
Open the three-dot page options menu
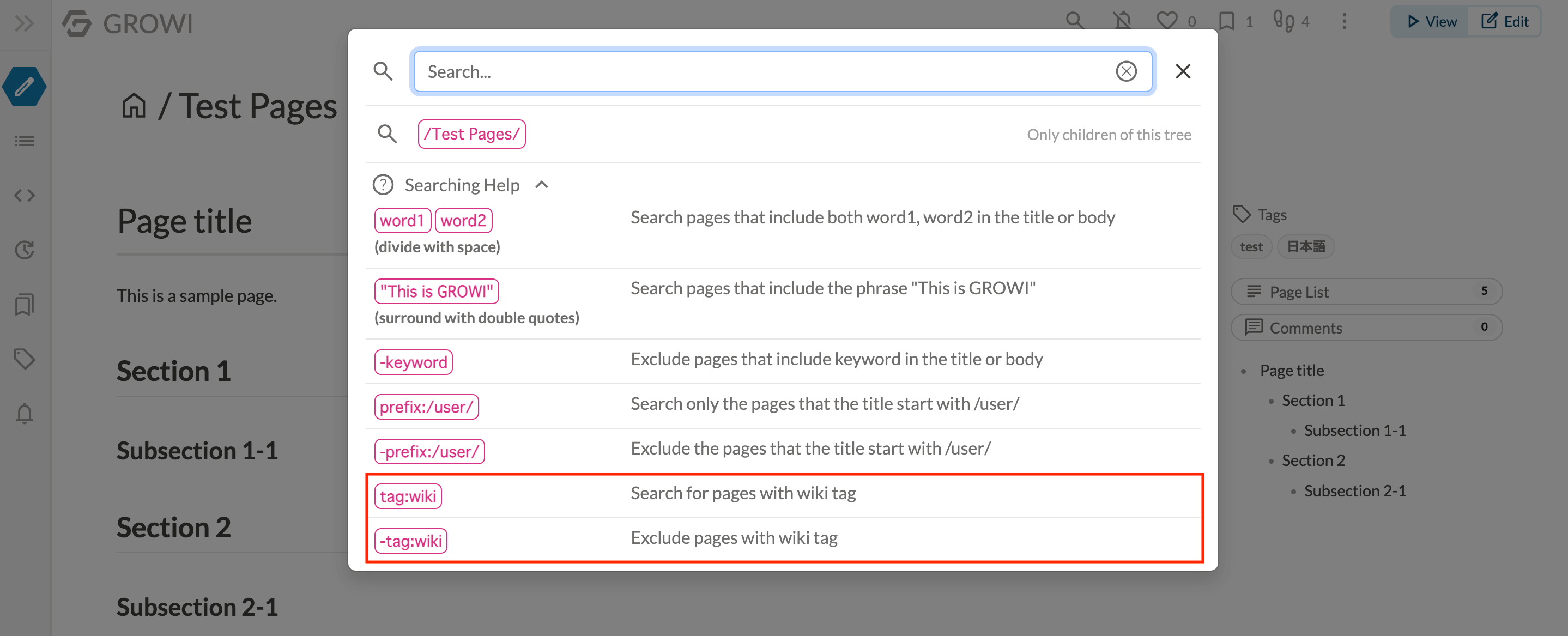pos(1345,21)
